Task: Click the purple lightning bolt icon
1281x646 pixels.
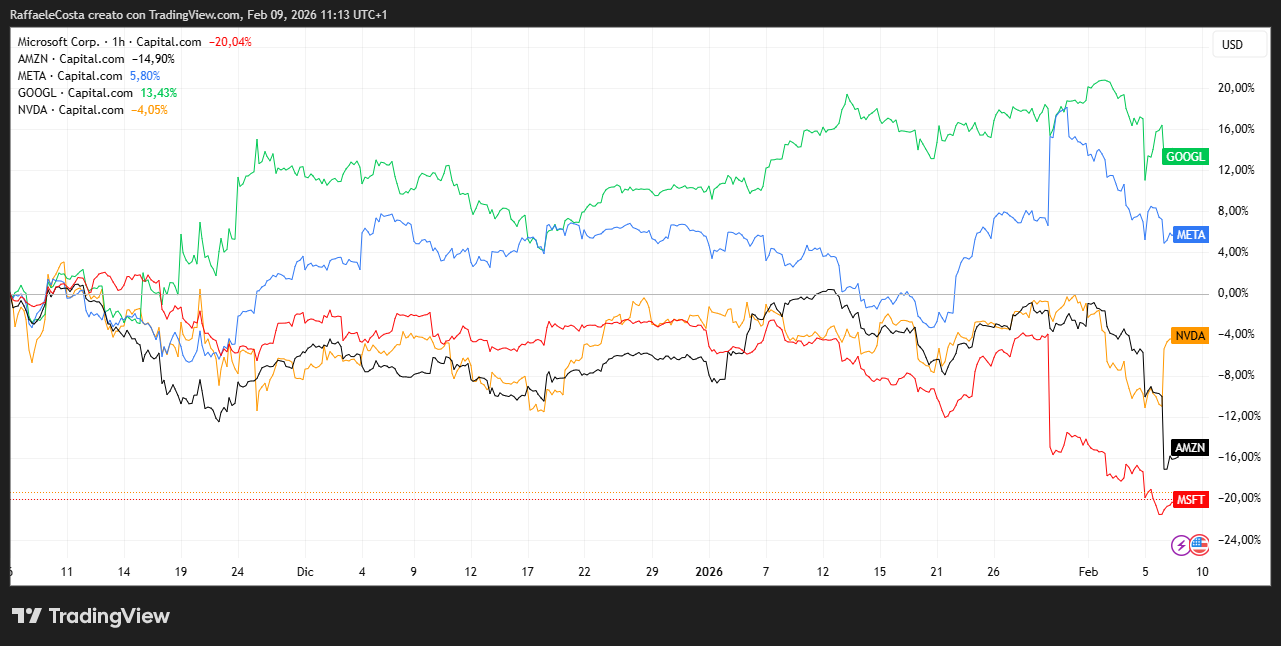Action: coord(1182,545)
